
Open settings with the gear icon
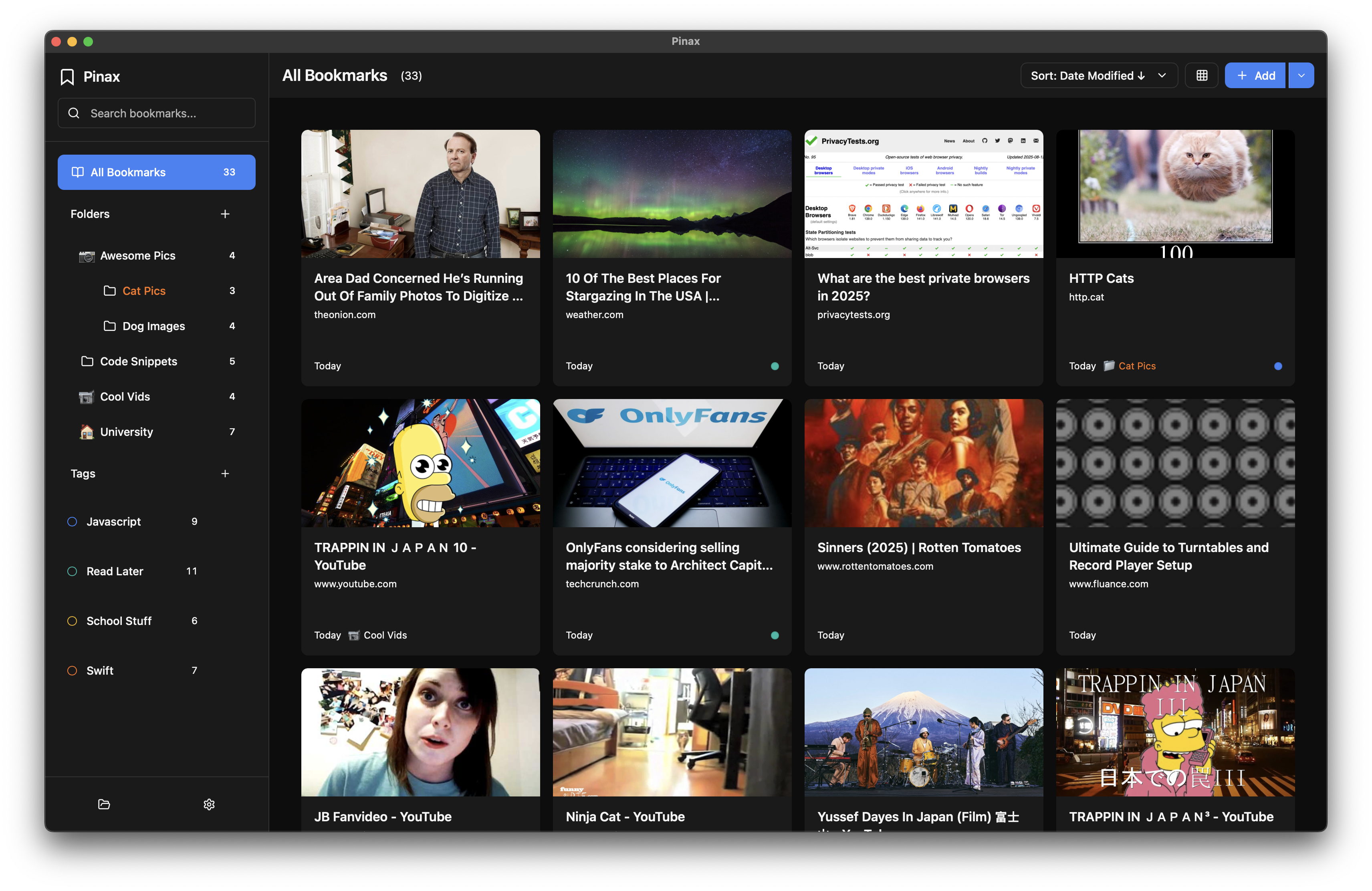(x=209, y=804)
